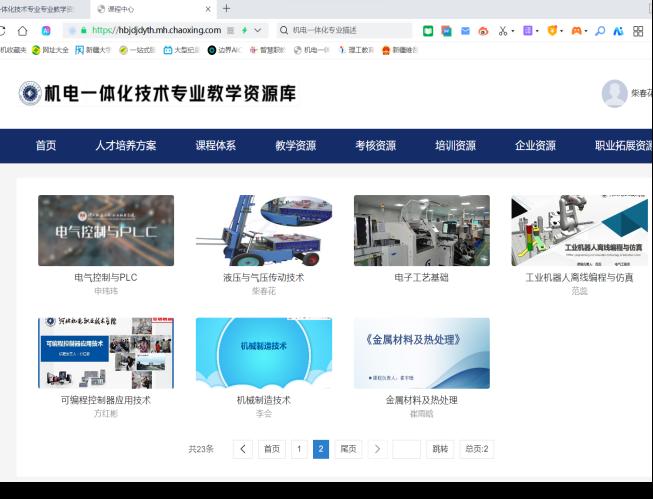This screenshot has height=499, width=653.
Task: Go to previous page with left arrow
Action: tap(243, 449)
